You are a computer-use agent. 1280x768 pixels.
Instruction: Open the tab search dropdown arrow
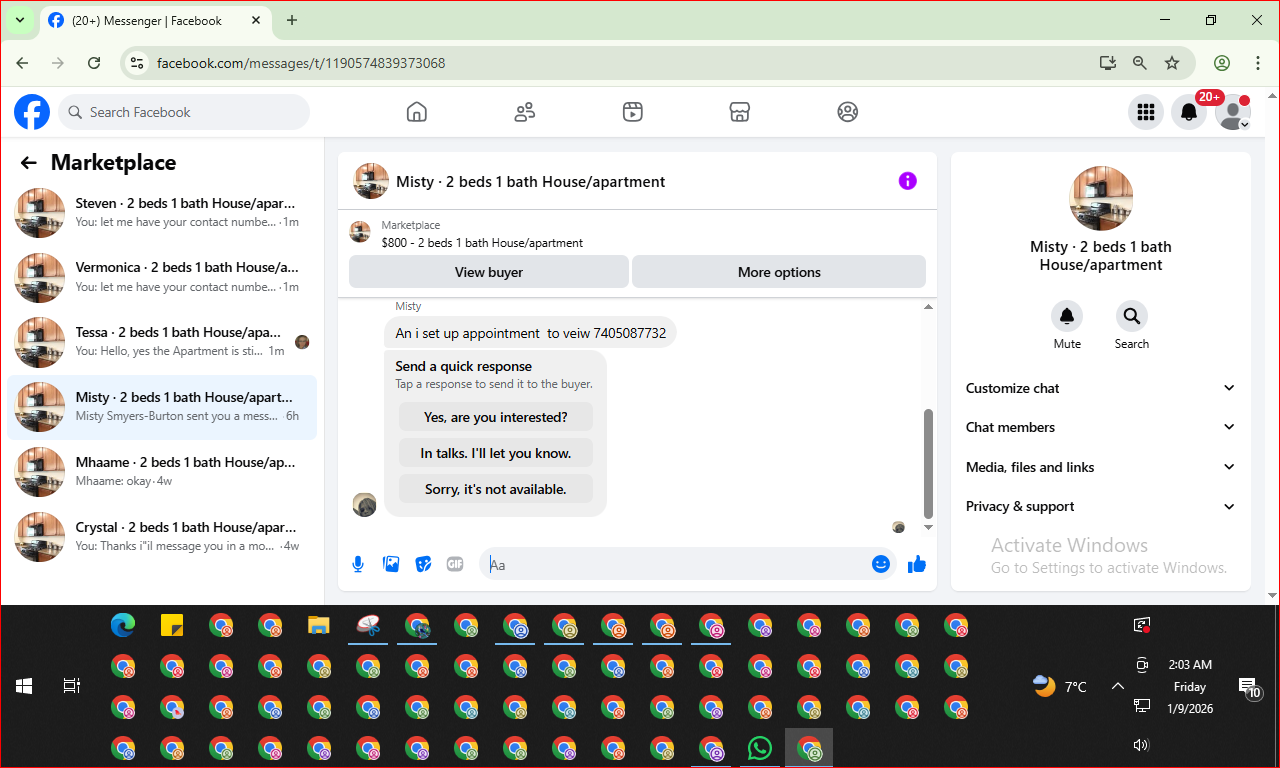19,20
